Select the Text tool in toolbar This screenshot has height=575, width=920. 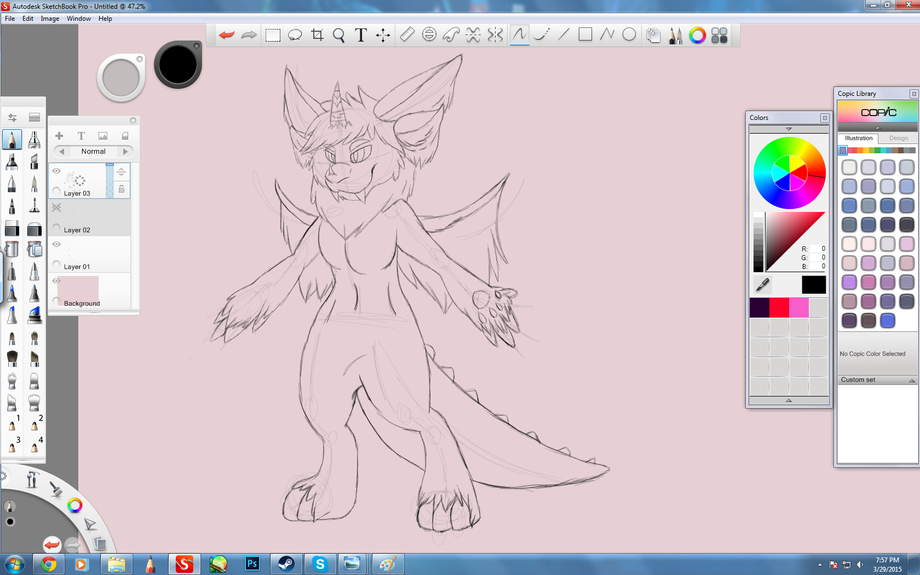(x=361, y=35)
